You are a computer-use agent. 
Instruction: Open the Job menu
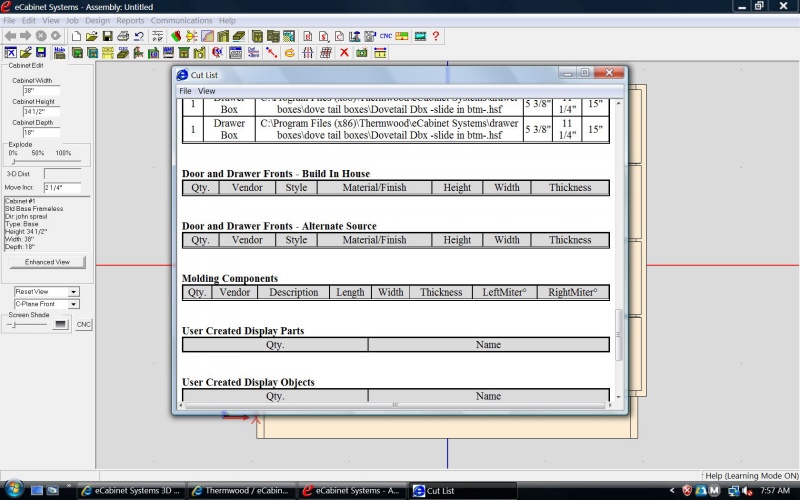tap(72, 20)
